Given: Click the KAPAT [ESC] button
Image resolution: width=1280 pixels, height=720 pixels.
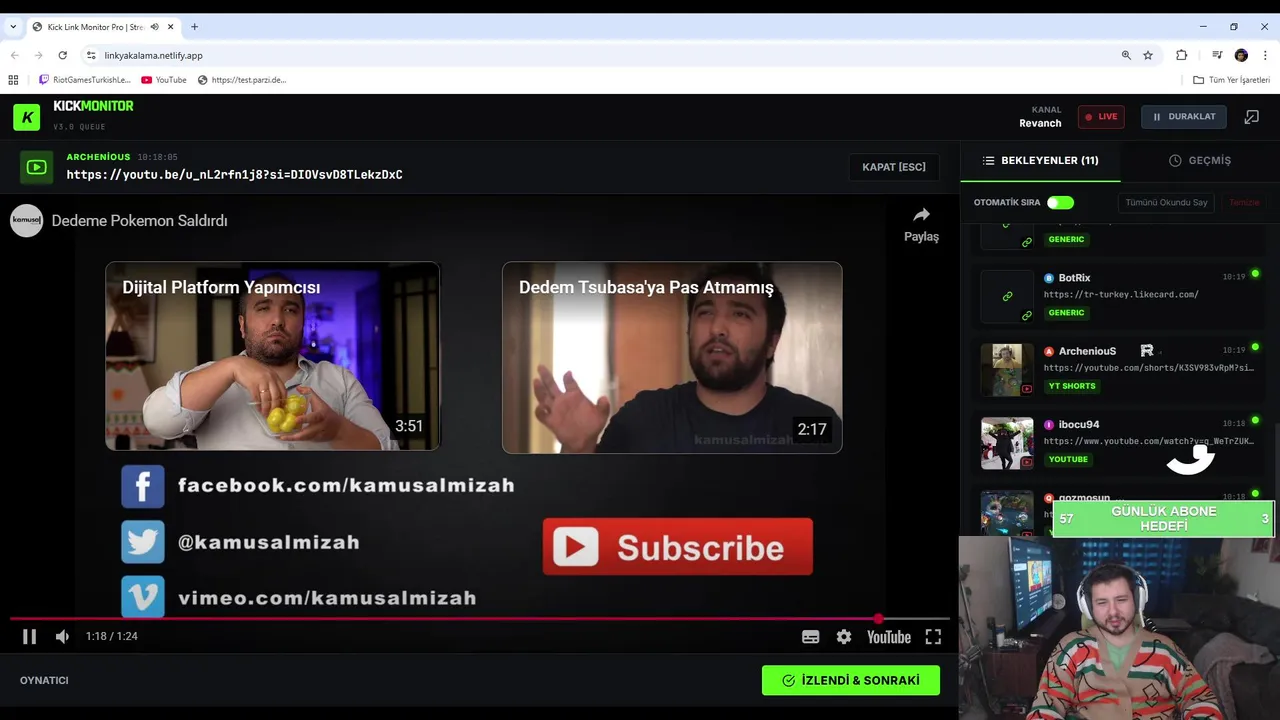Looking at the screenshot, I should [x=894, y=167].
